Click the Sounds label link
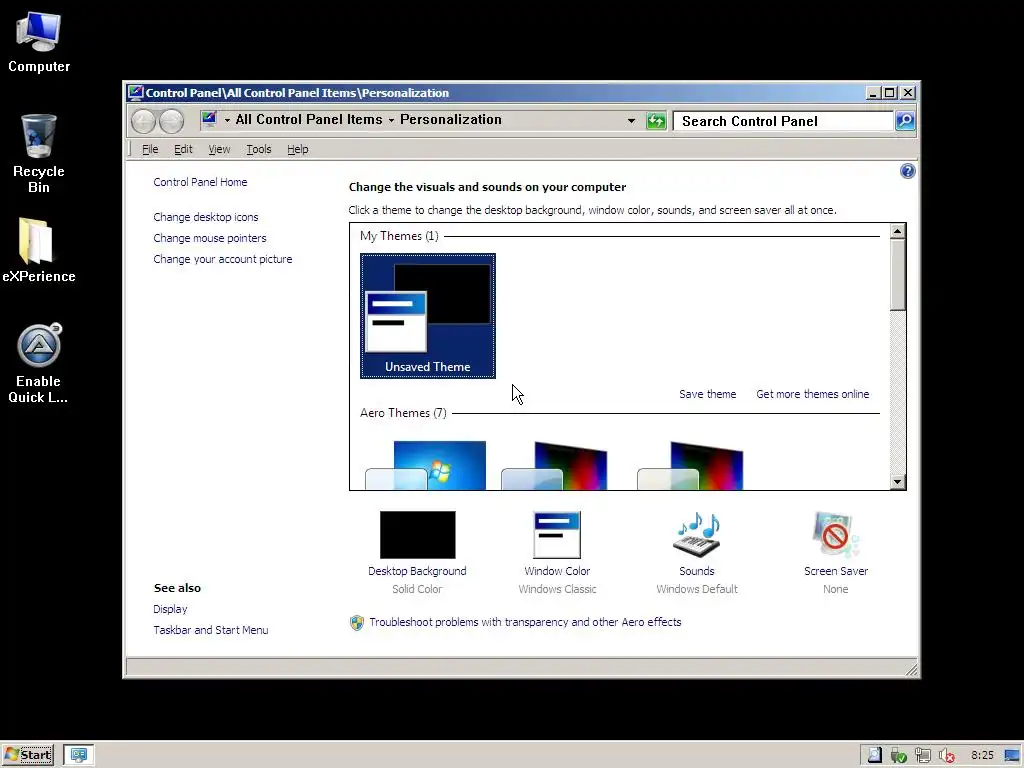The height and width of the screenshot is (768, 1024). click(697, 571)
